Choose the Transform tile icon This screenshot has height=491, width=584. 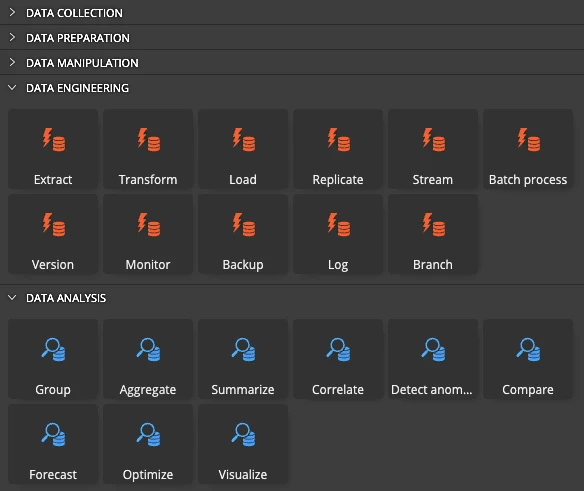[149, 140]
